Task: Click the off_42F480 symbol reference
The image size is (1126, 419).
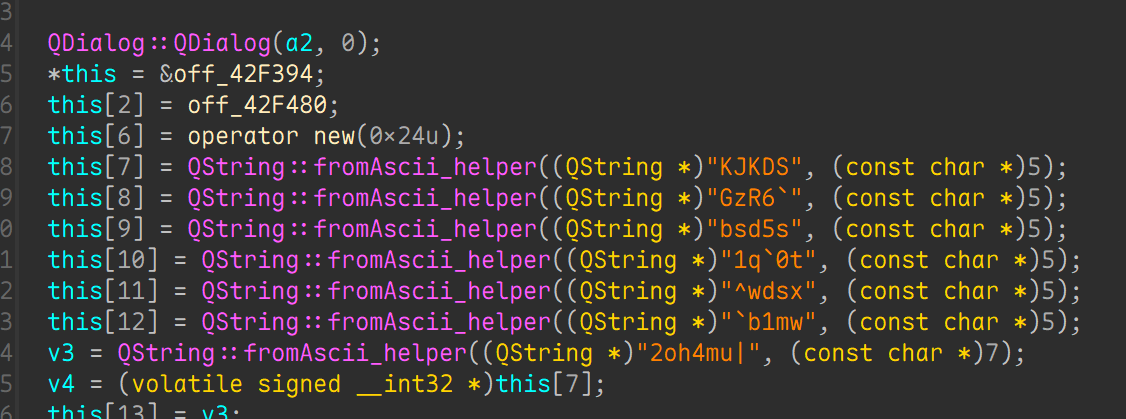Action: click(x=195, y=105)
